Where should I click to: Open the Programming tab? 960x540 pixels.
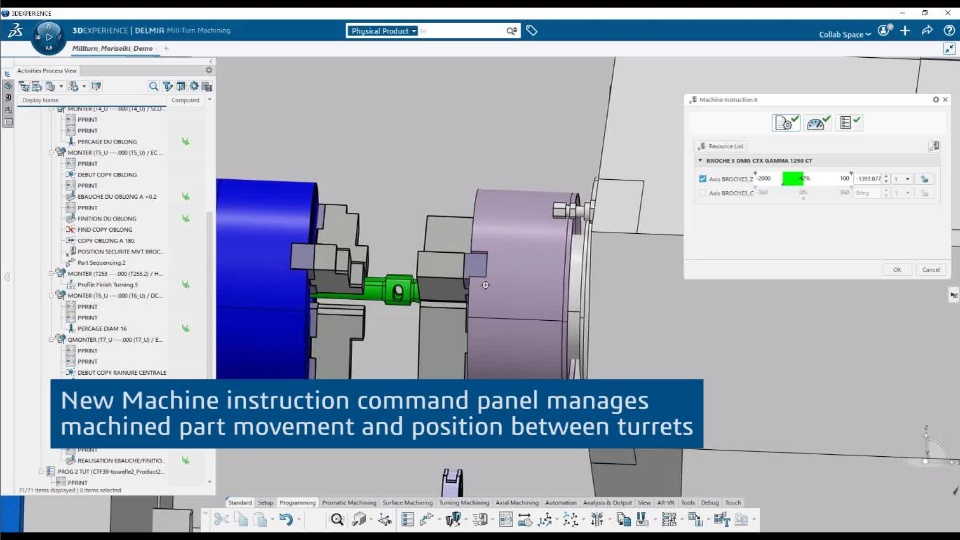click(x=298, y=503)
